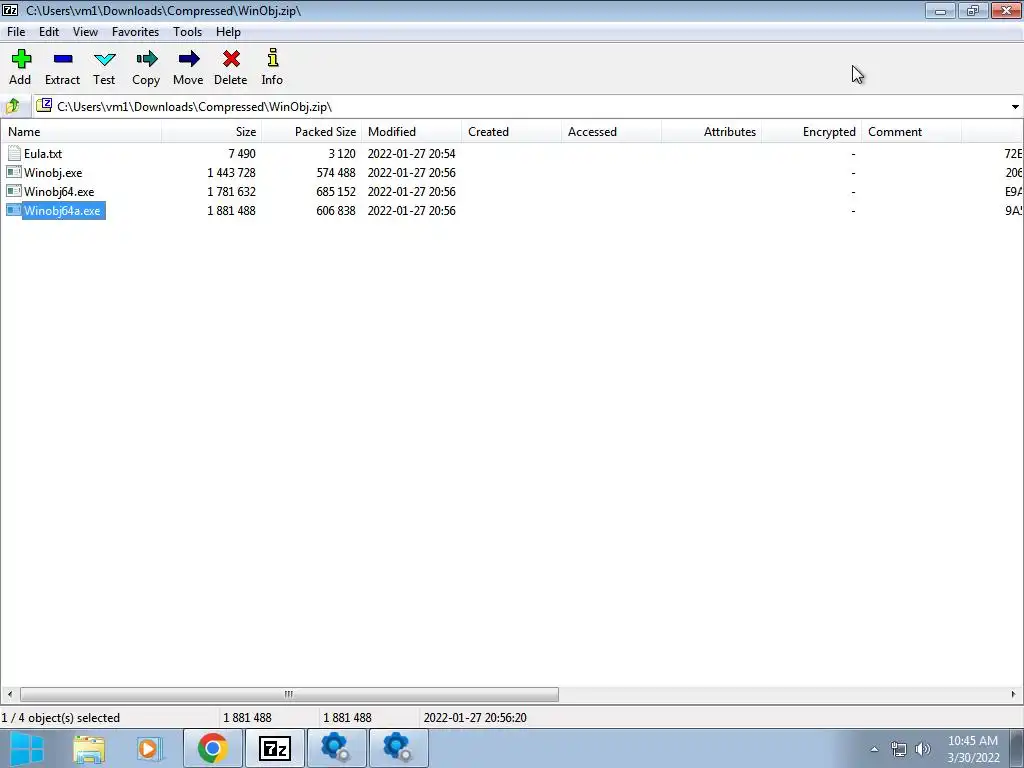Open the View menu
1024x768 pixels.
pyautogui.click(x=85, y=31)
